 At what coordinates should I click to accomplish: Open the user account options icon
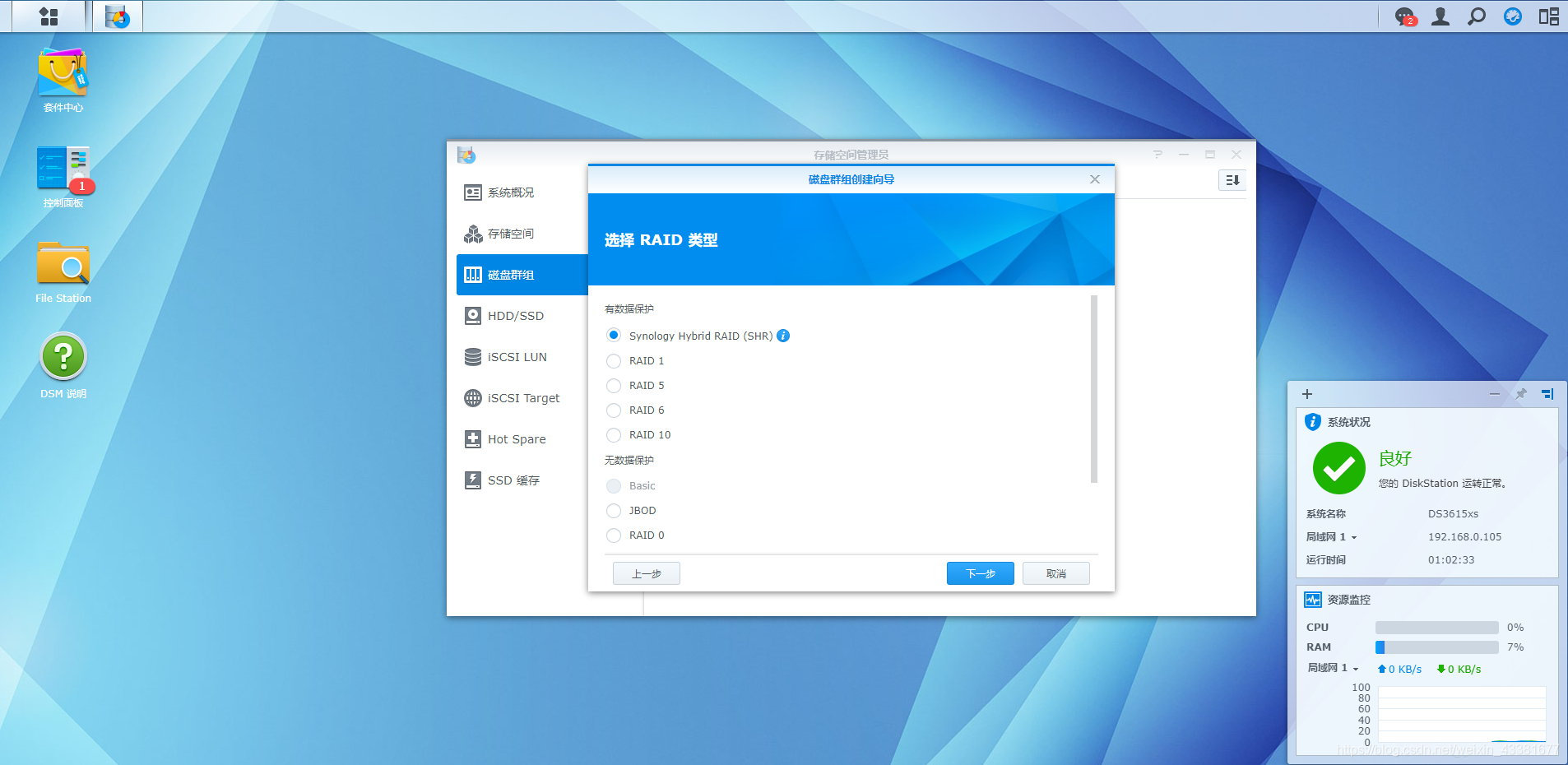(x=1440, y=16)
